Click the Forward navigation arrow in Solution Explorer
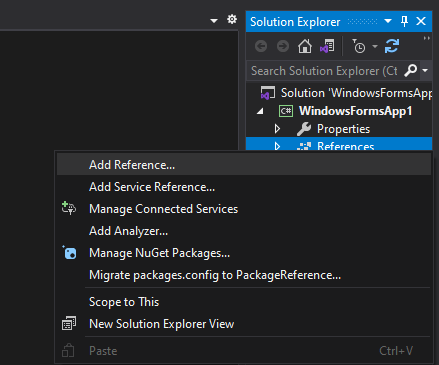The image size is (439, 365). pos(283,46)
